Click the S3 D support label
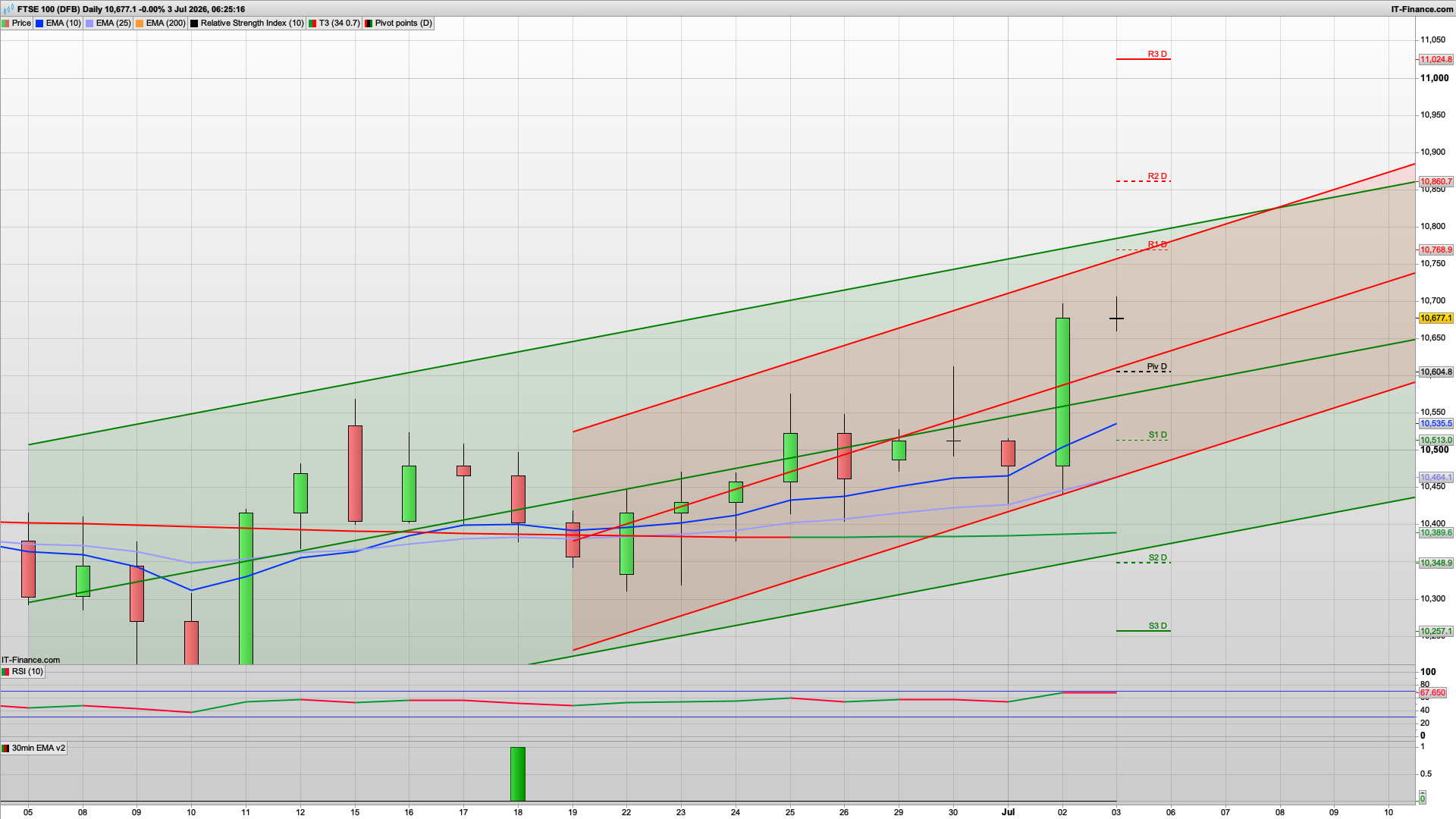This screenshot has height=819, width=1456. click(x=1157, y=626)
